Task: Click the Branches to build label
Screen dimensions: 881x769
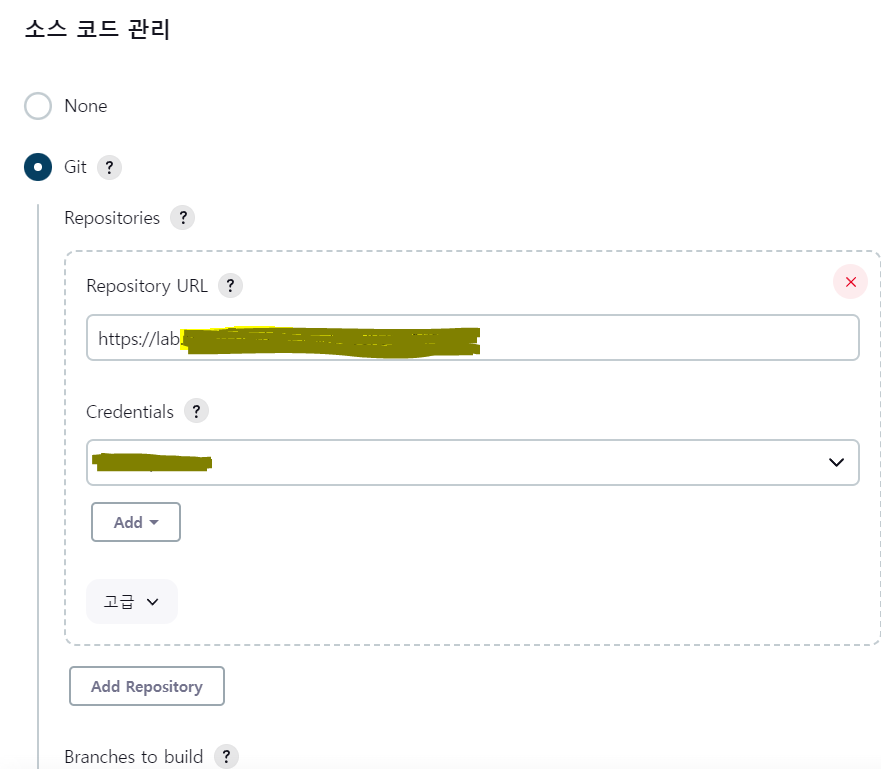Action: (134, 757)
